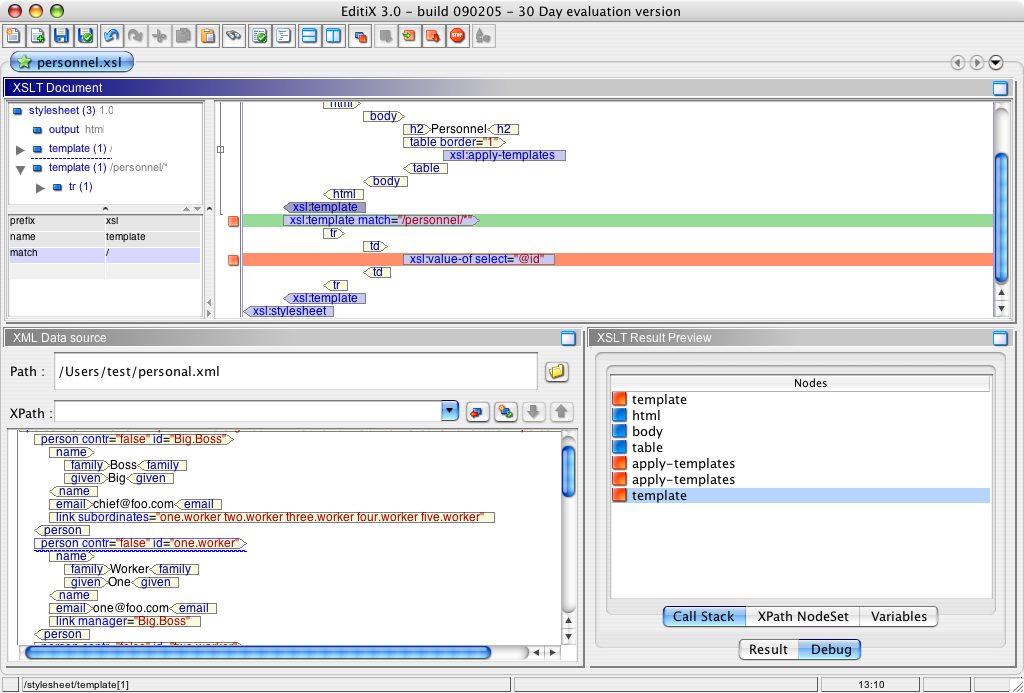Screen dimensions: 1024x693
Task: Select the personnel.xsl document tab
Action: click(x=72, y=63)
